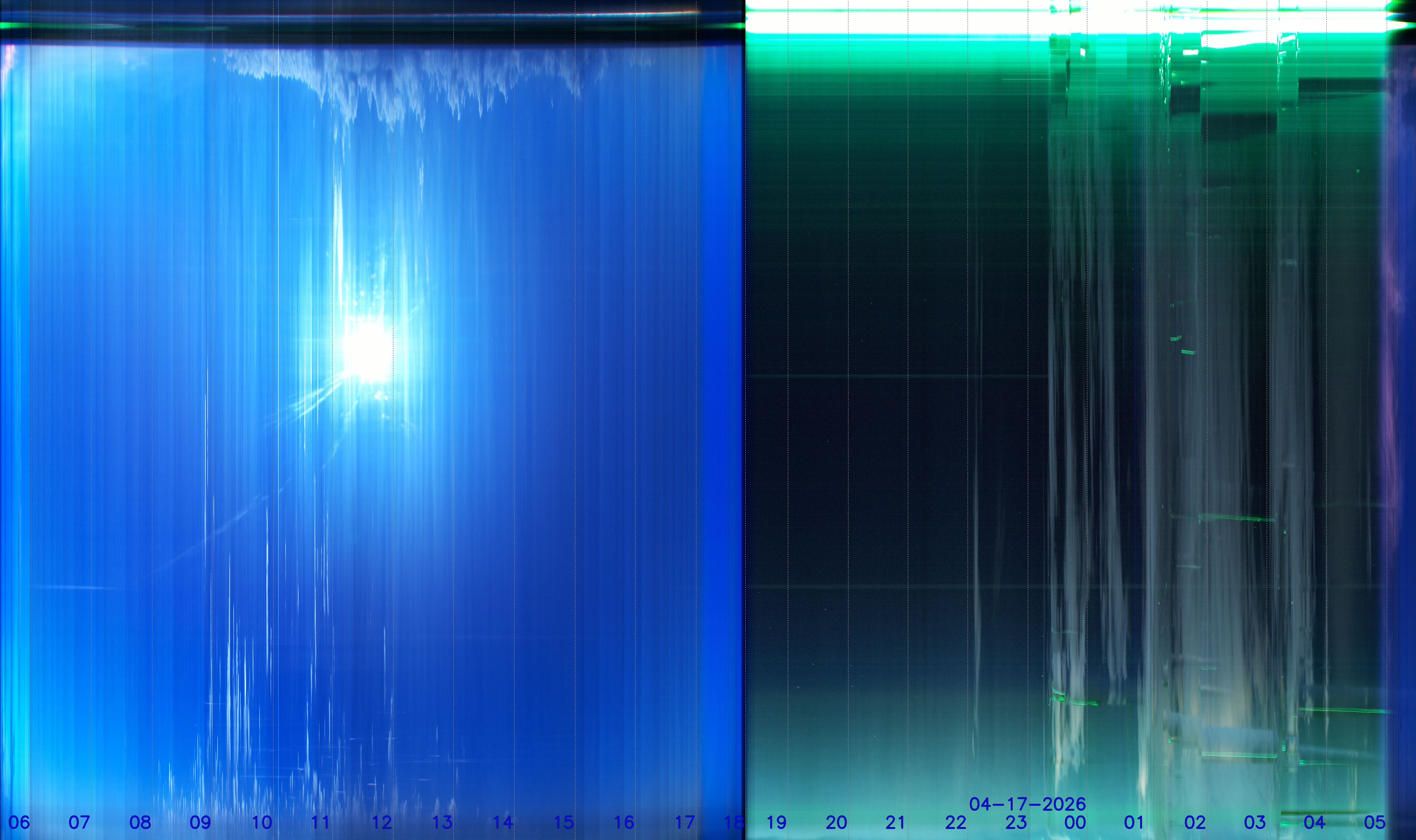Select the 09 hour timeline label
The height and width of the screenshot is (840, 1416).
coord(200,822)
